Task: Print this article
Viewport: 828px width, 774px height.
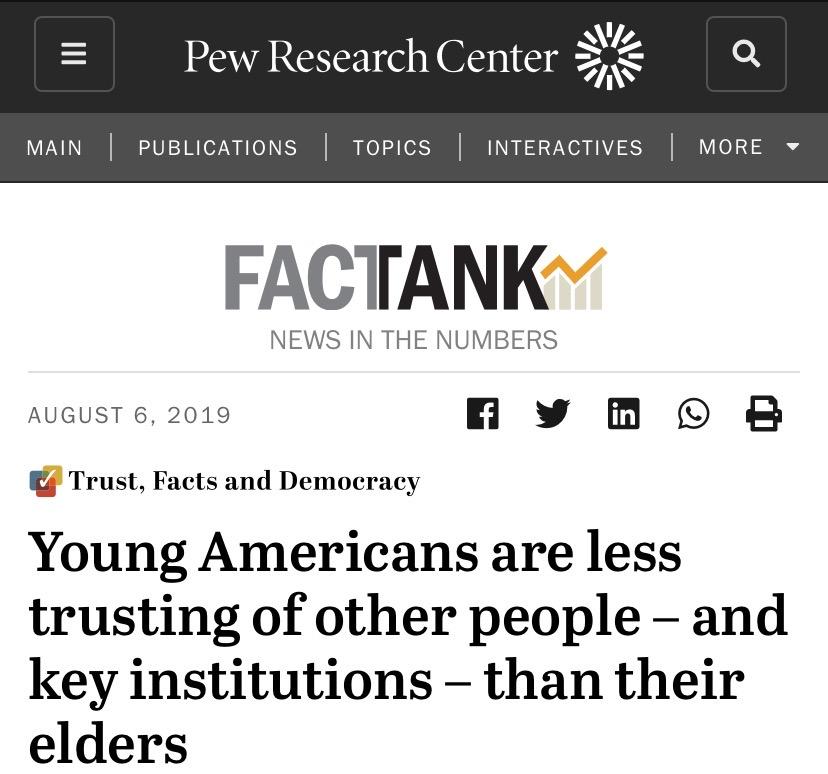Action: tap(764, 413)
